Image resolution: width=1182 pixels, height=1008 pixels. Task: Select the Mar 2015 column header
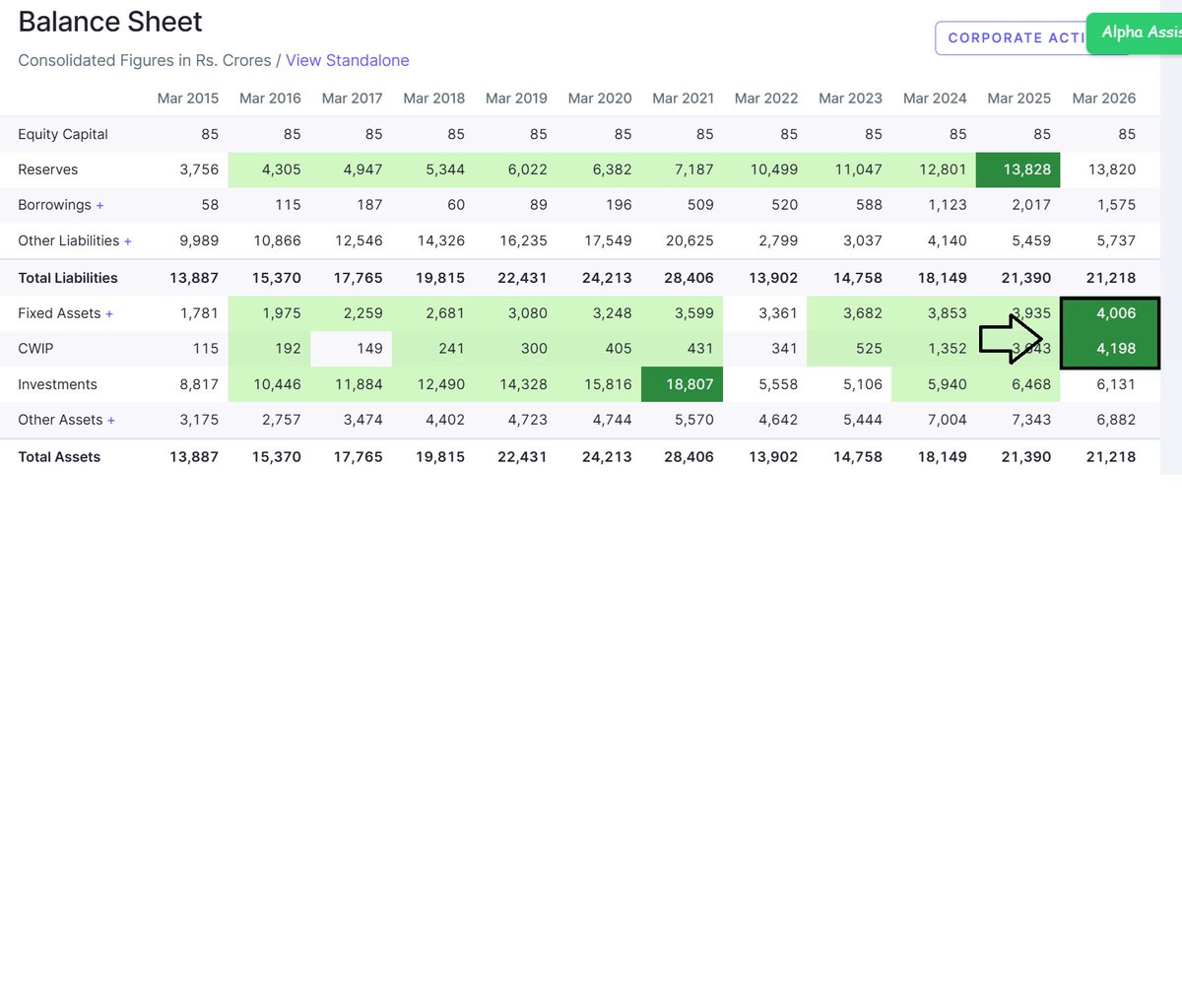click(x=188, y=99)
